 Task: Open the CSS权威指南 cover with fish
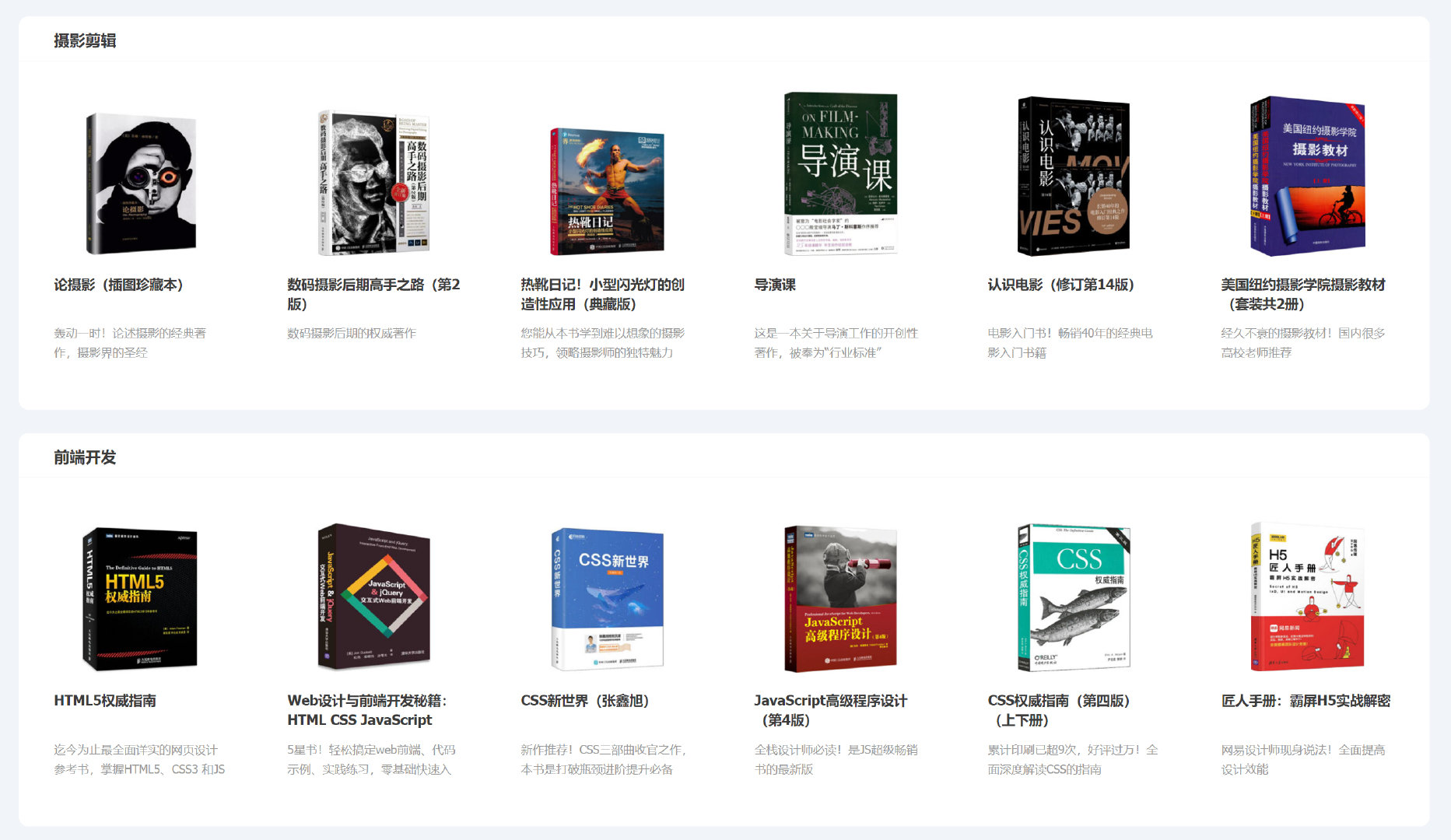tap(1074, 597)
